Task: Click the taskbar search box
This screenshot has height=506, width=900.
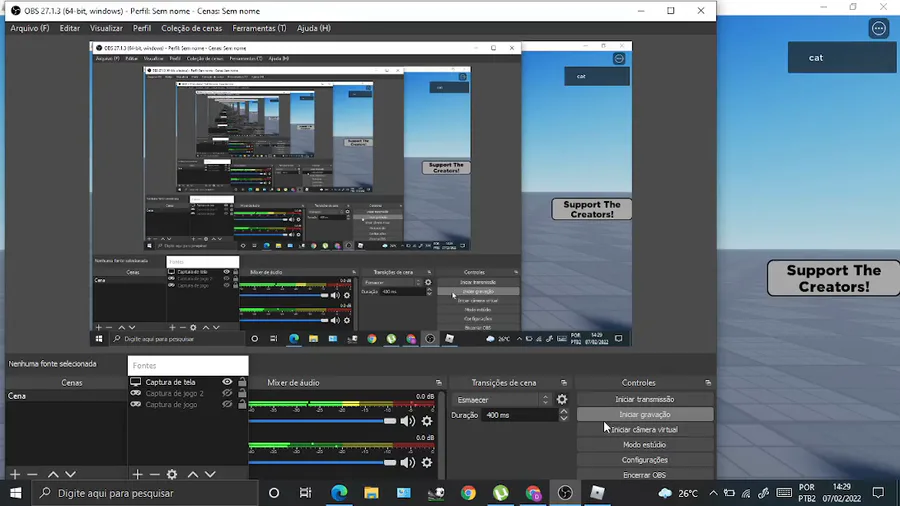Action: point(145,493)
